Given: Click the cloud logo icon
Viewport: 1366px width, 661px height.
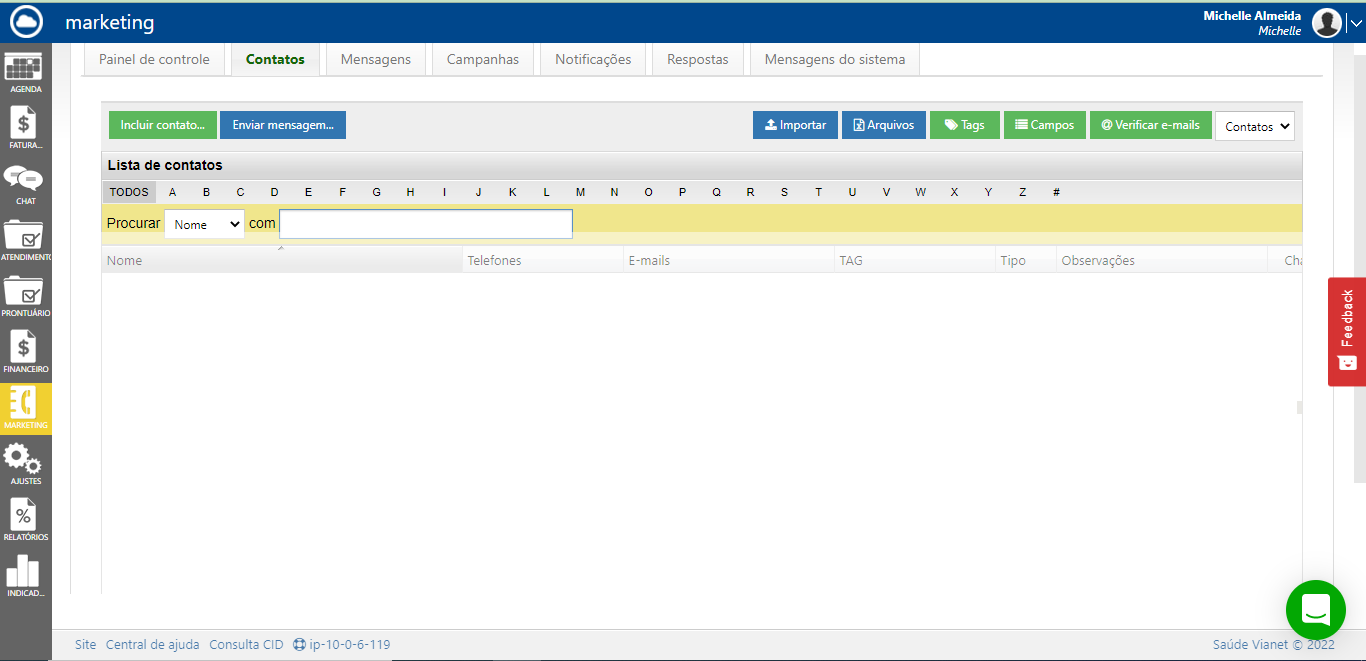Looking at the screenshot, I should point(26,21).
